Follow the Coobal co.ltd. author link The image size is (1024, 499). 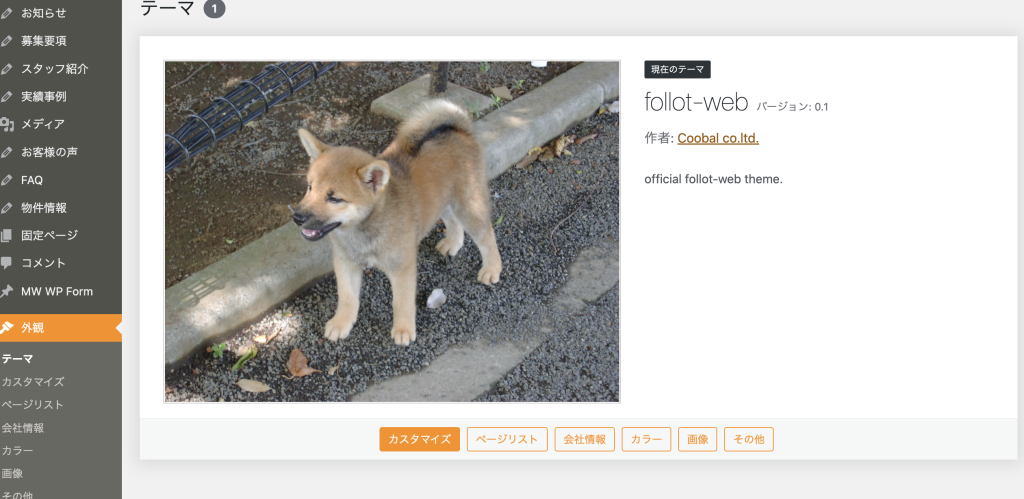coord(717,138)
